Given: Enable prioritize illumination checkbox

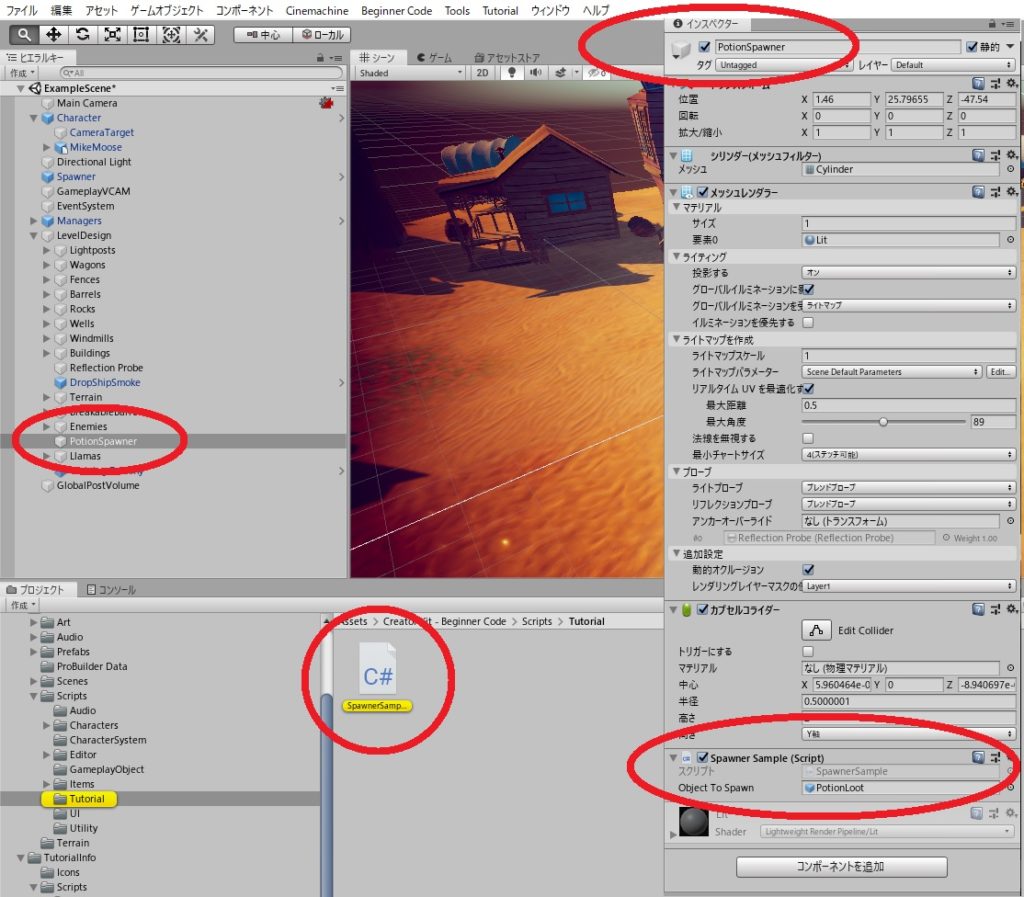Looking at the screenshot, I should [808, 323].
